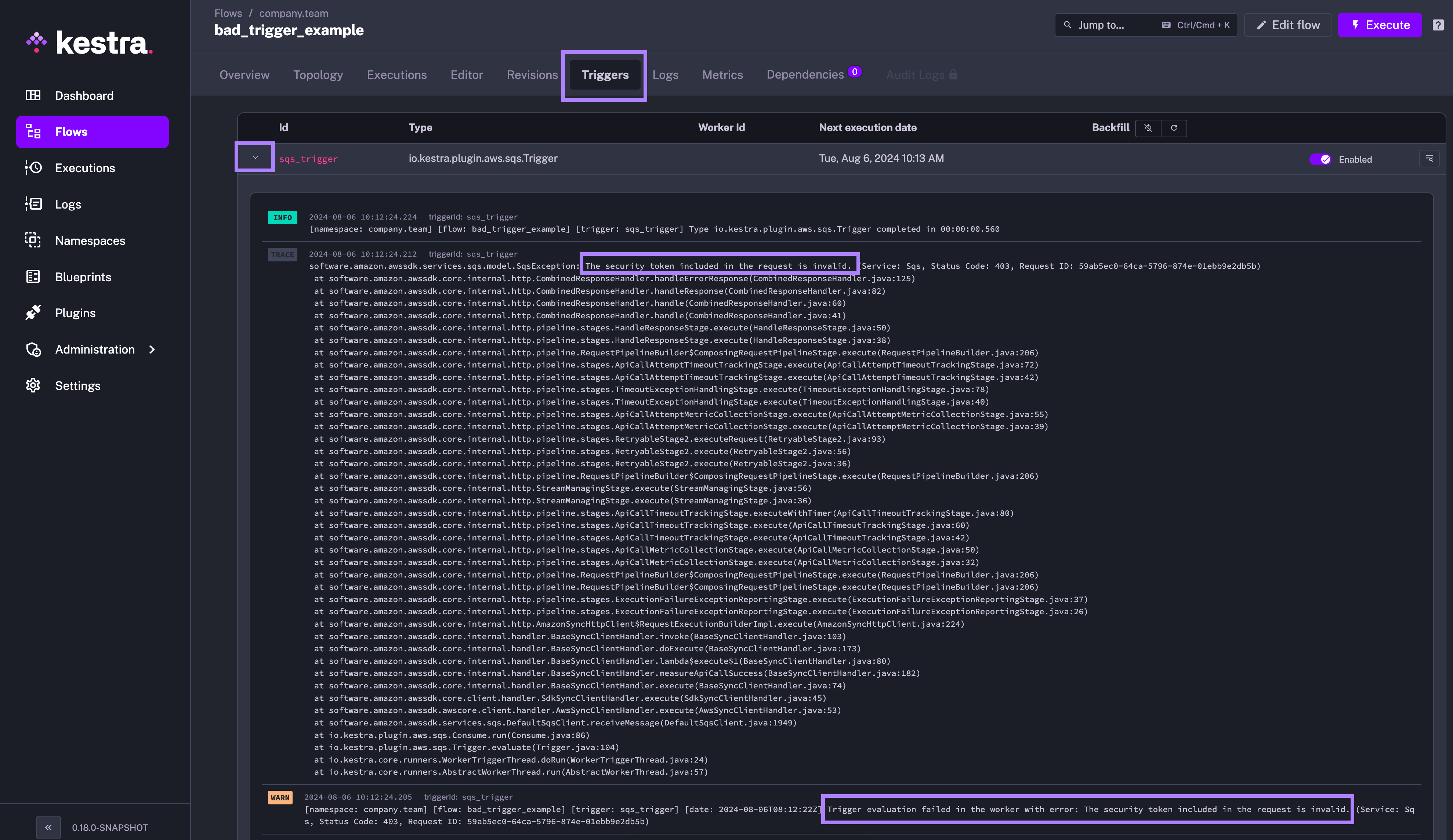Collapse the sqs_trigger row chevron

tap(255, 157)
